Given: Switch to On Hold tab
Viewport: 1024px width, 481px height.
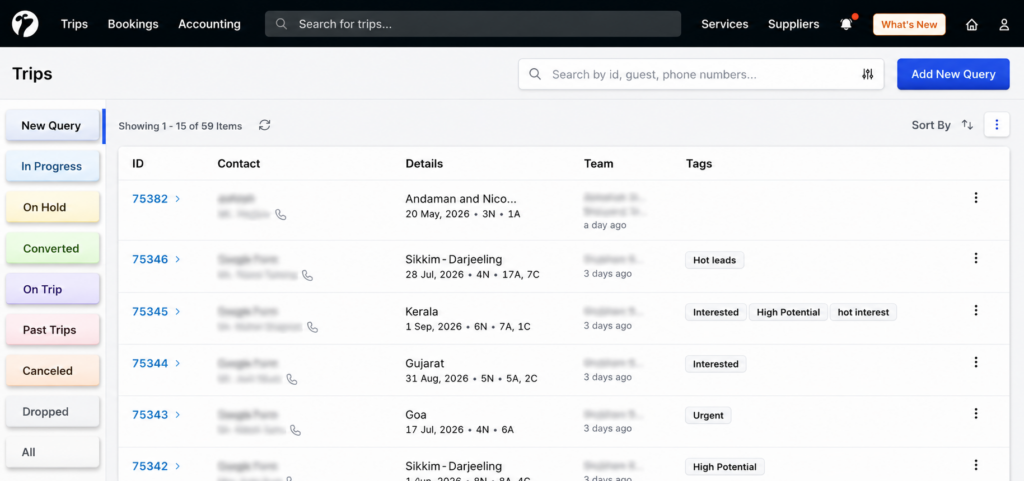Looking at the screenshot, I should click(x=52, y=208).
